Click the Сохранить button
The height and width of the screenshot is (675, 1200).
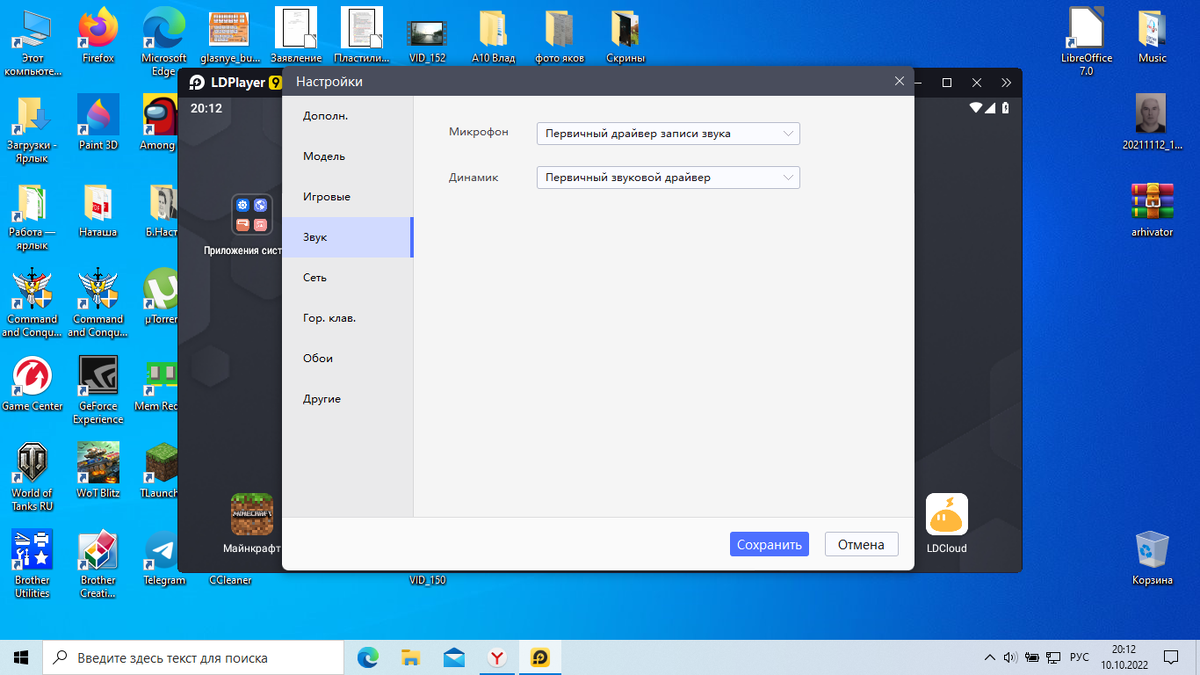(769, 545)
